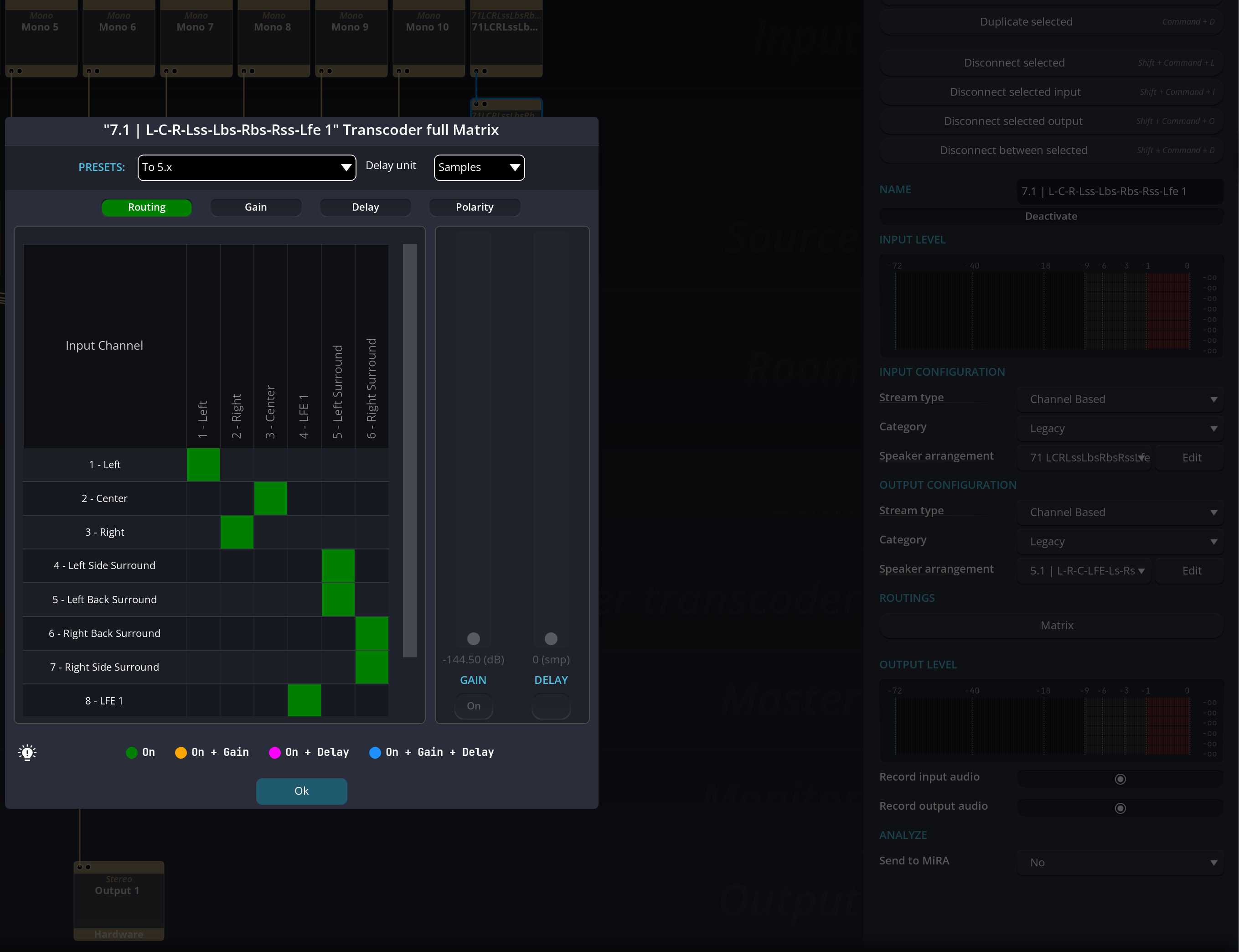
Task: Click the Ok button
Action: click(x=301, y=791)
